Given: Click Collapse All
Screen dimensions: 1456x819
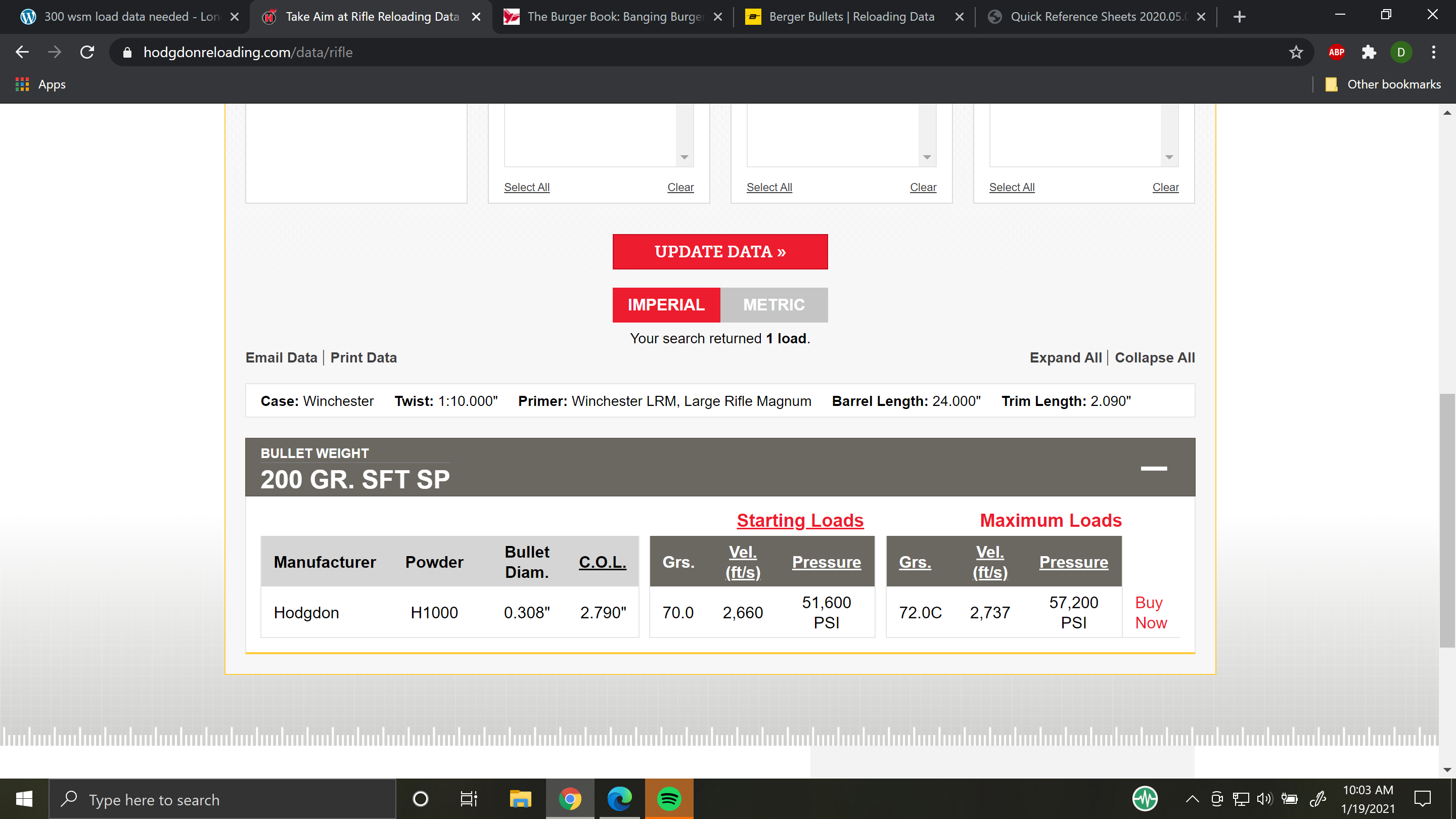Looking at the screenshot, I should click(x=1155, y=358).
